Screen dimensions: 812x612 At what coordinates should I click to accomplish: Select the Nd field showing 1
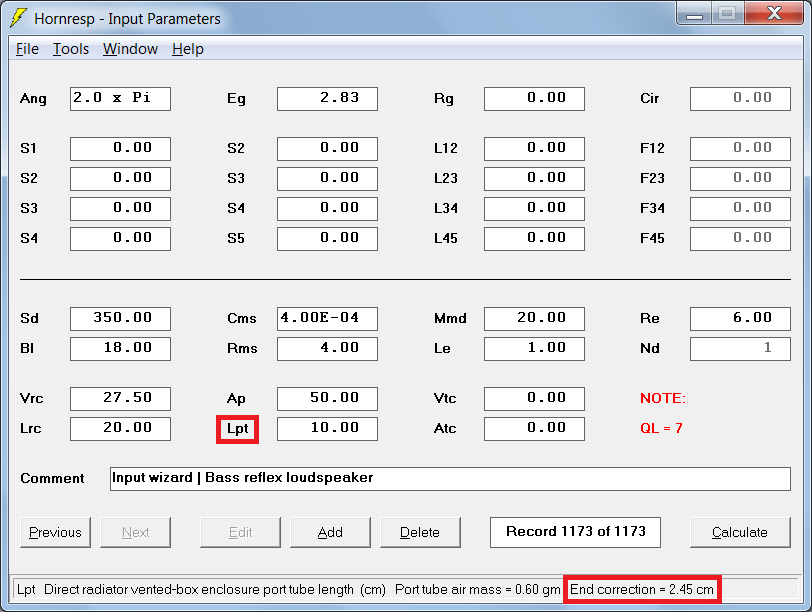coord(741,348)
